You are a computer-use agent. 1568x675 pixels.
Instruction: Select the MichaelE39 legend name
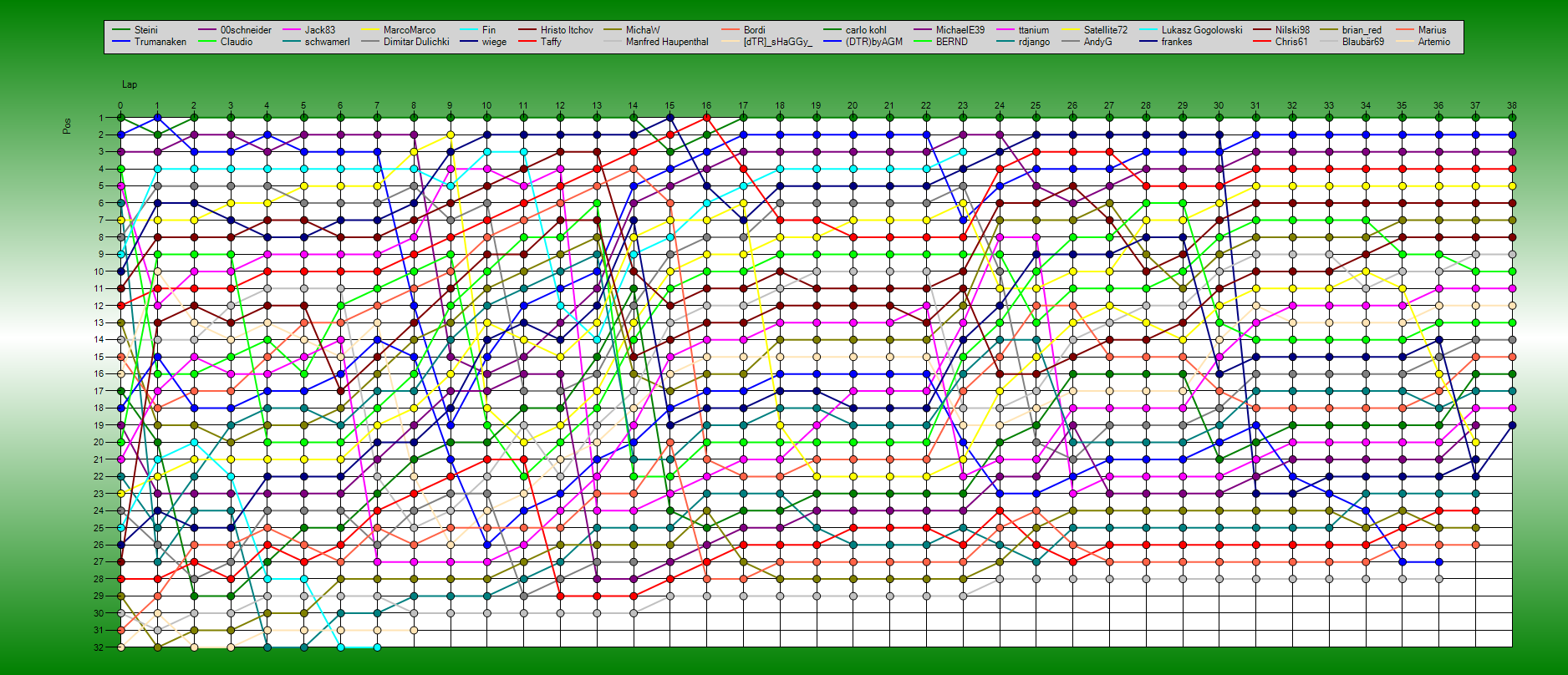click(960, 30)
